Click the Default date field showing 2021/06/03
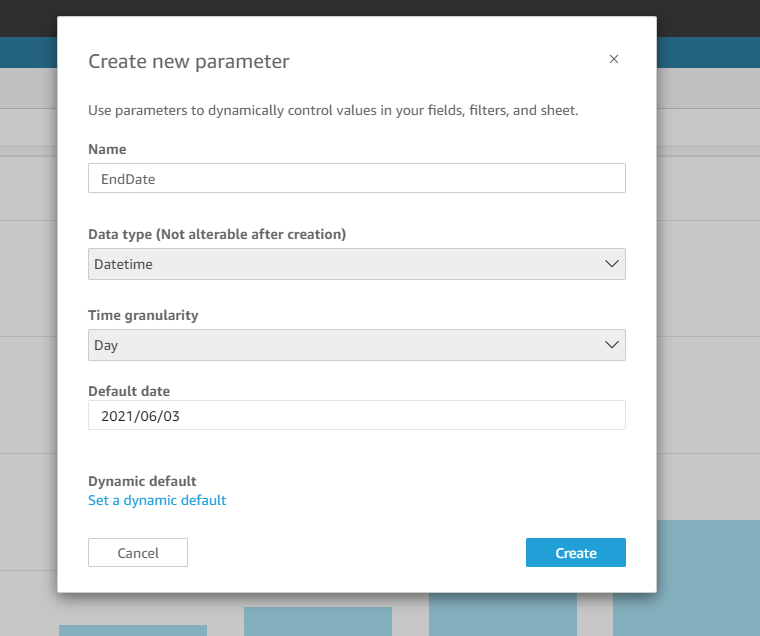This screenshot has height=636, width=760. point(357,415)
